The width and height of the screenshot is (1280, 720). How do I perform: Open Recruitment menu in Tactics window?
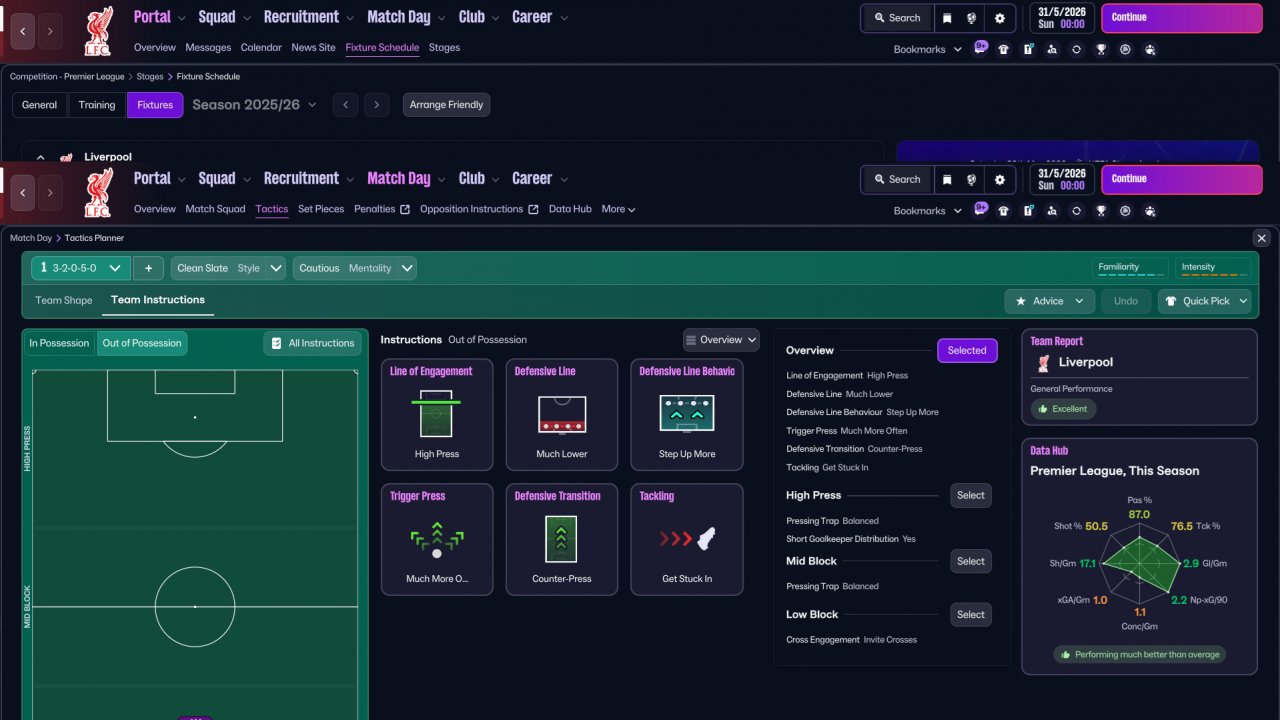(x=308, y=179)
